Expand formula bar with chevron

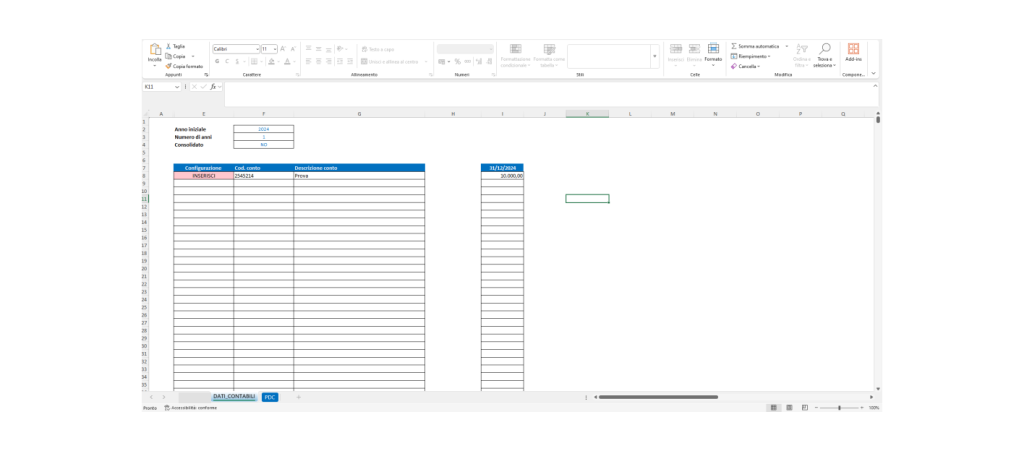(x=875, y=87)
